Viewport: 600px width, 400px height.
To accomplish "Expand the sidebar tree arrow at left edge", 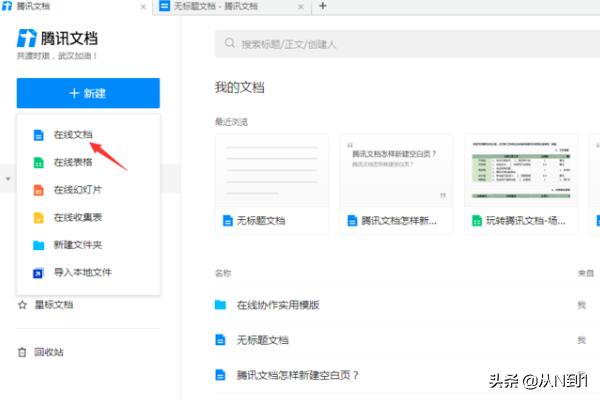I will tap(8, 179).
